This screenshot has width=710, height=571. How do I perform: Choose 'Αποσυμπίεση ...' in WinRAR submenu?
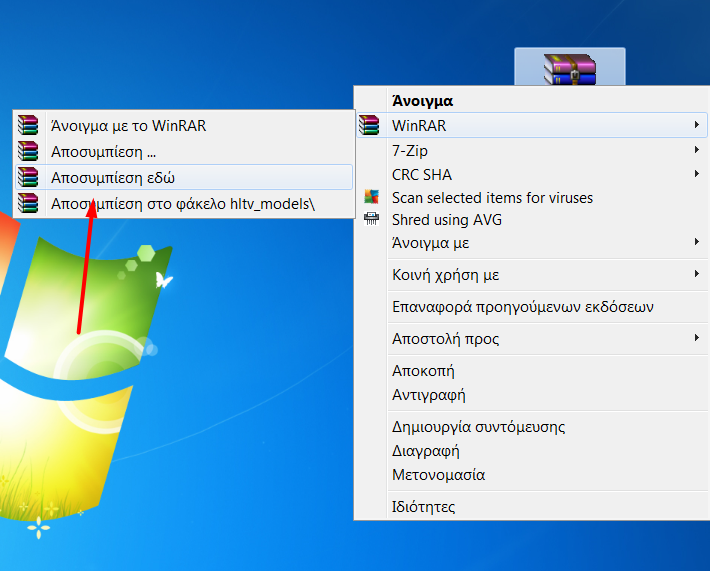point(184,152)
